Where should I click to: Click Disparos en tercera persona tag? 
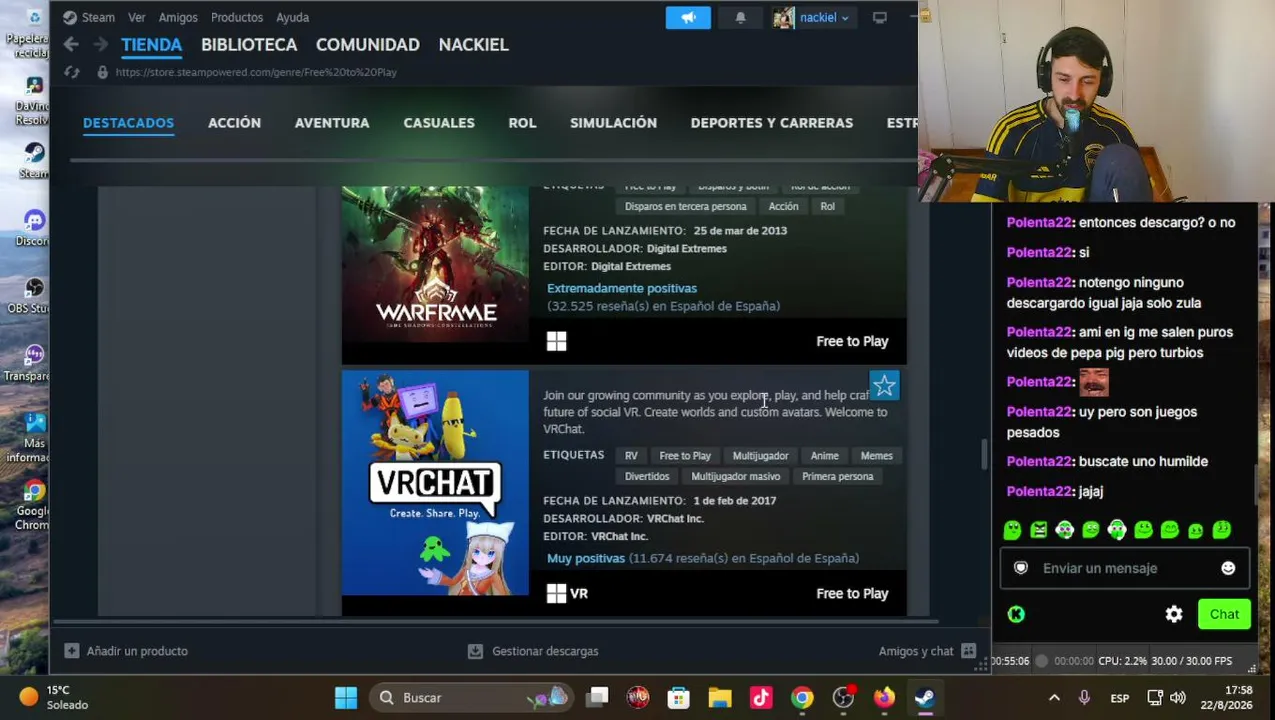pos(685,206)
